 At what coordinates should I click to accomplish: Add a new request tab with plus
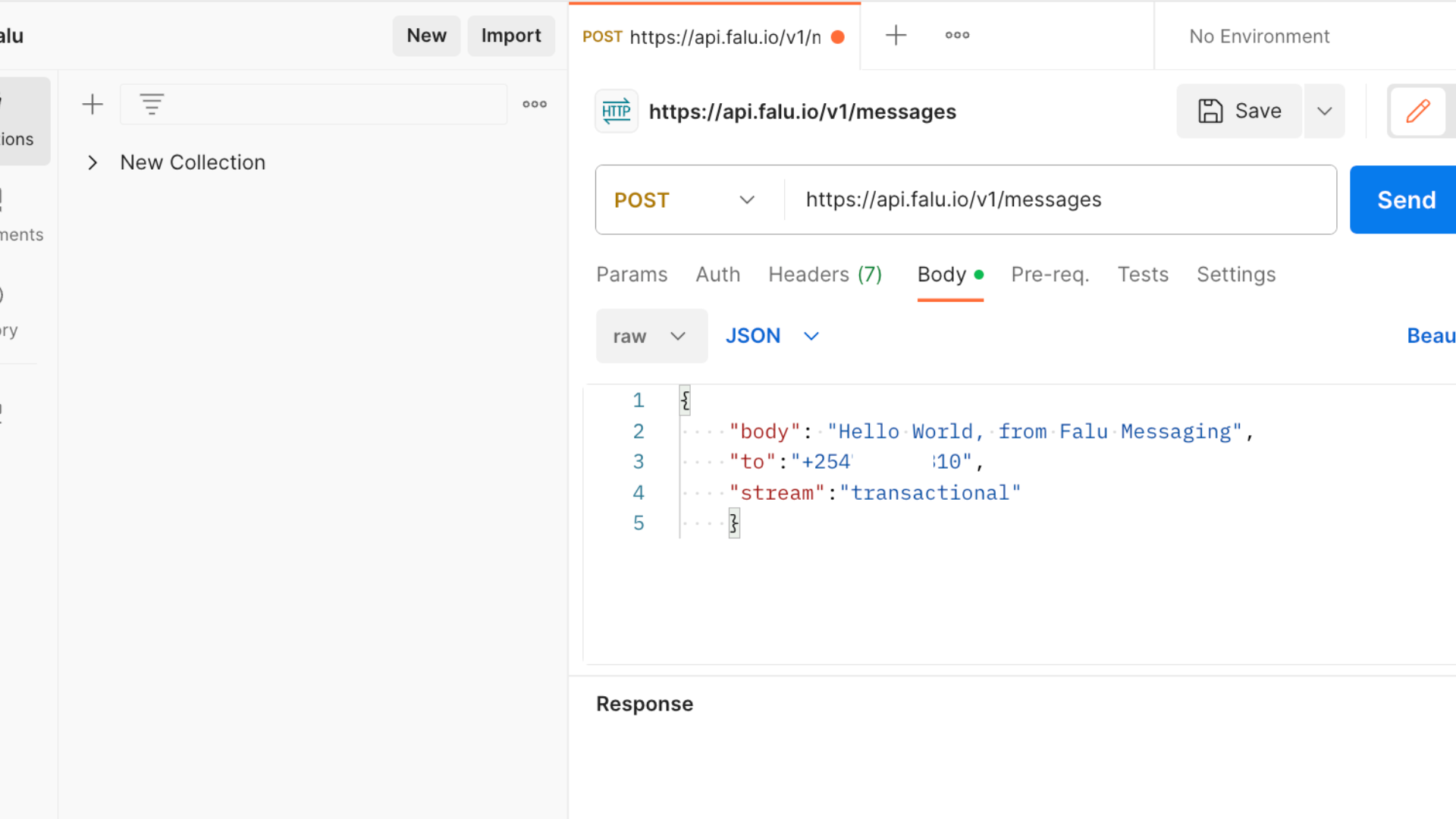896,35
